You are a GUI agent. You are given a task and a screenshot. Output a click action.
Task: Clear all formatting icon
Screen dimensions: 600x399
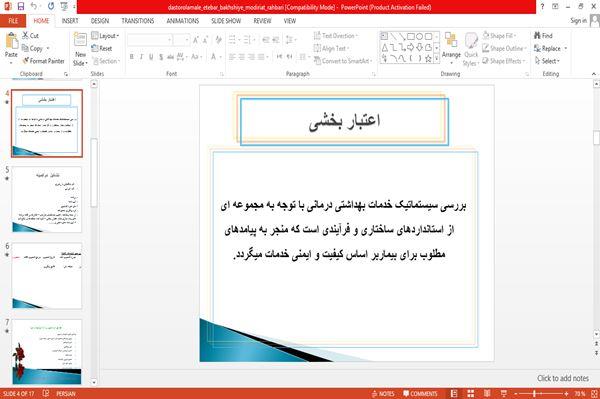218,40
